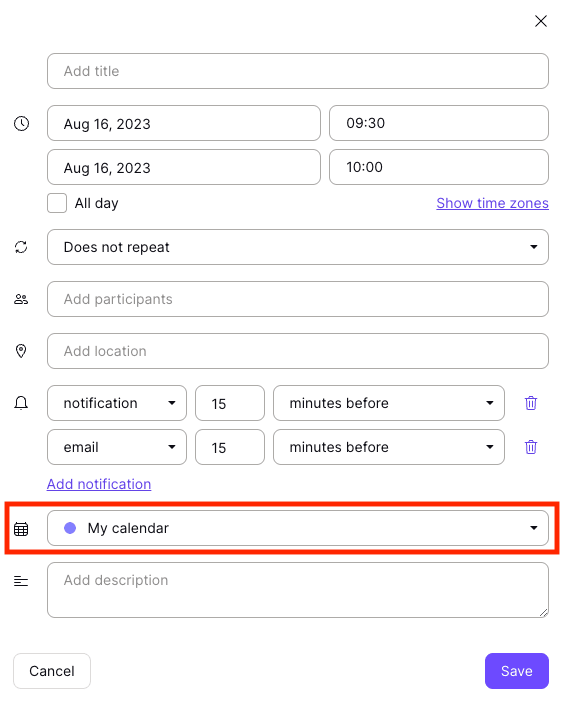This screenshot has height=706, width=576.
Task: Click the 15 value in email row
Action: (230, 447)
